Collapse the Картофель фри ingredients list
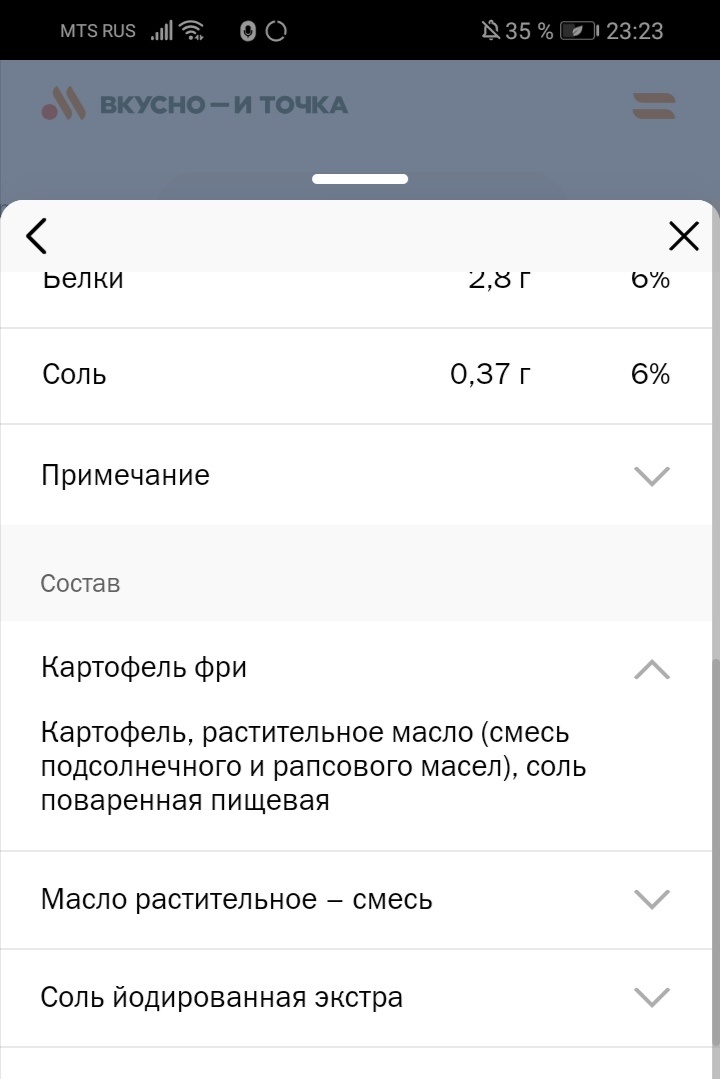The image size is (720, 1079). (654, 667)
